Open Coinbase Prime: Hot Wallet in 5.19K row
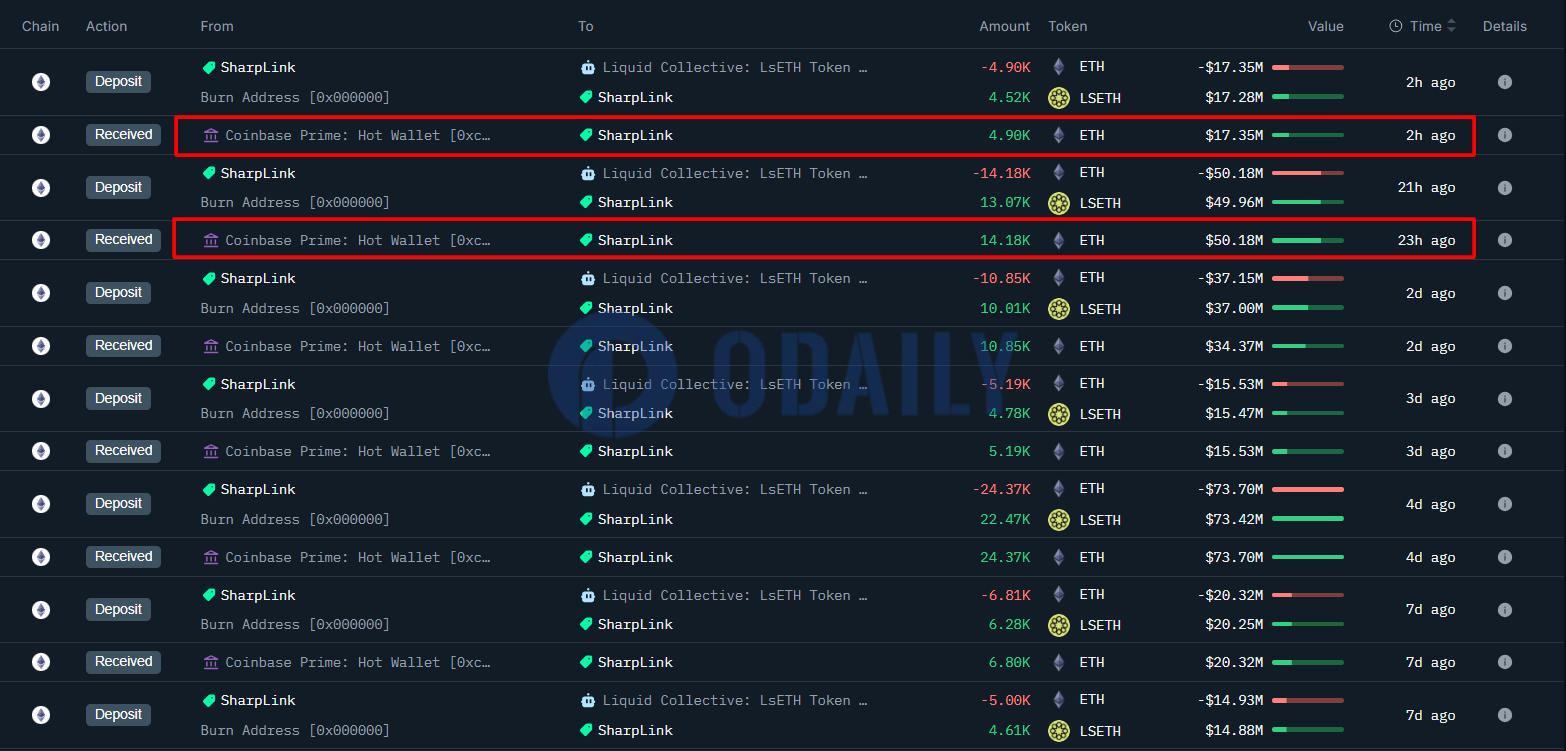This screenshot has width=1566, height=751. click(358, 451)
